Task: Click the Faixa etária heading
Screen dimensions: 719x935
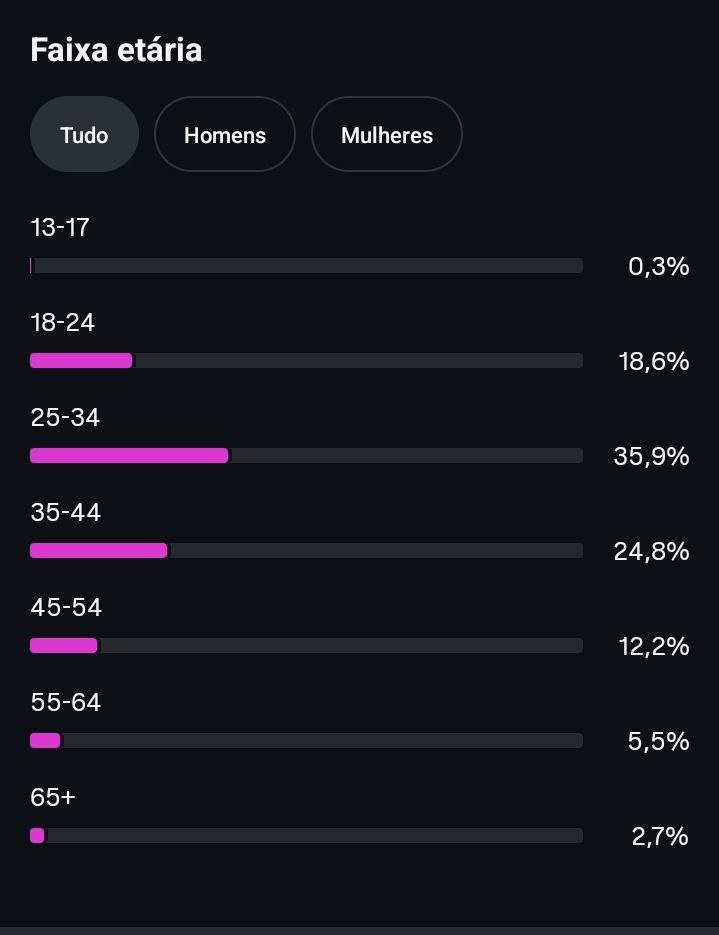Action: pyautogui.click(x=116, y=50)
